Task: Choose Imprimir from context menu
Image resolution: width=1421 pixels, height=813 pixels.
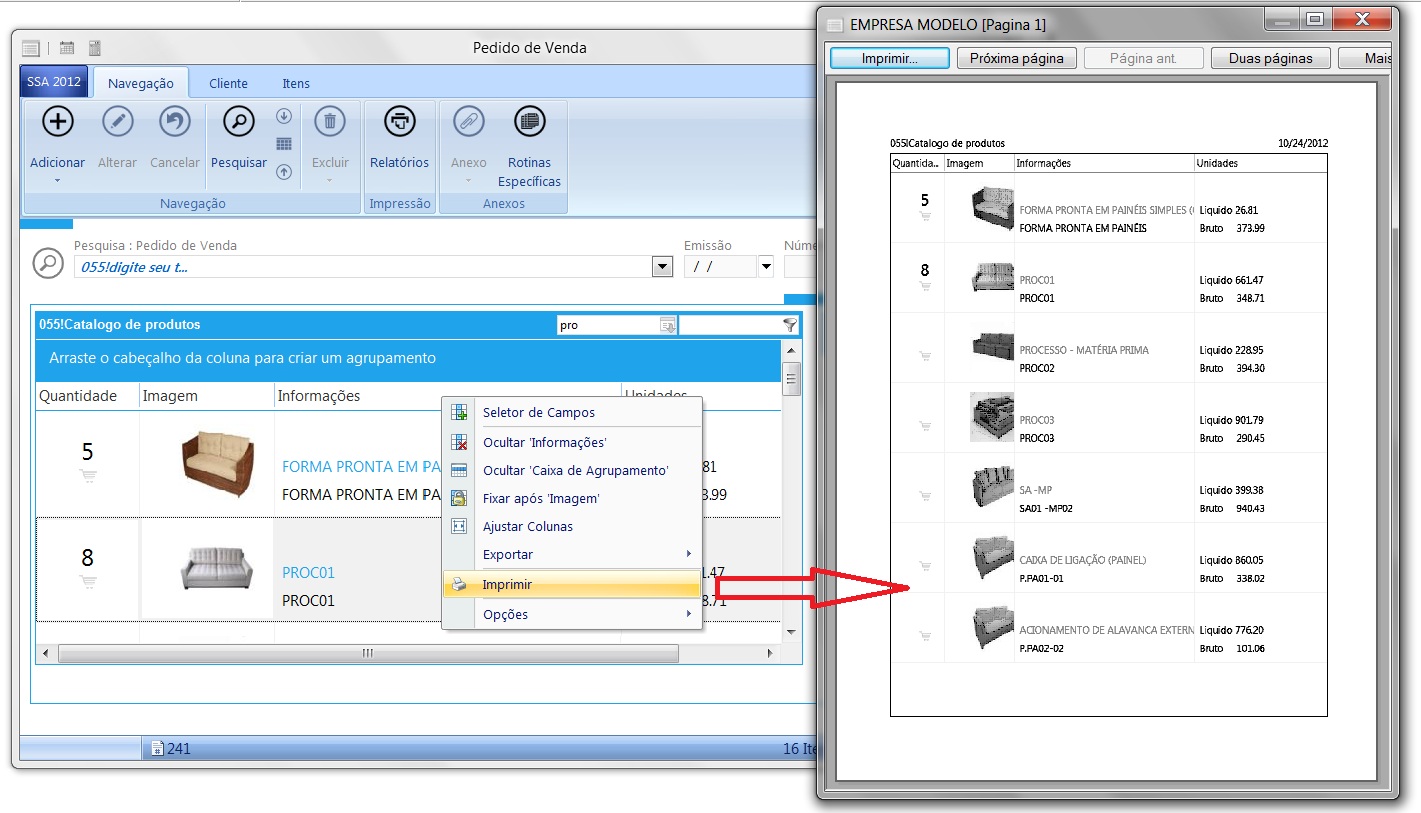Action: tap(572, 584)
